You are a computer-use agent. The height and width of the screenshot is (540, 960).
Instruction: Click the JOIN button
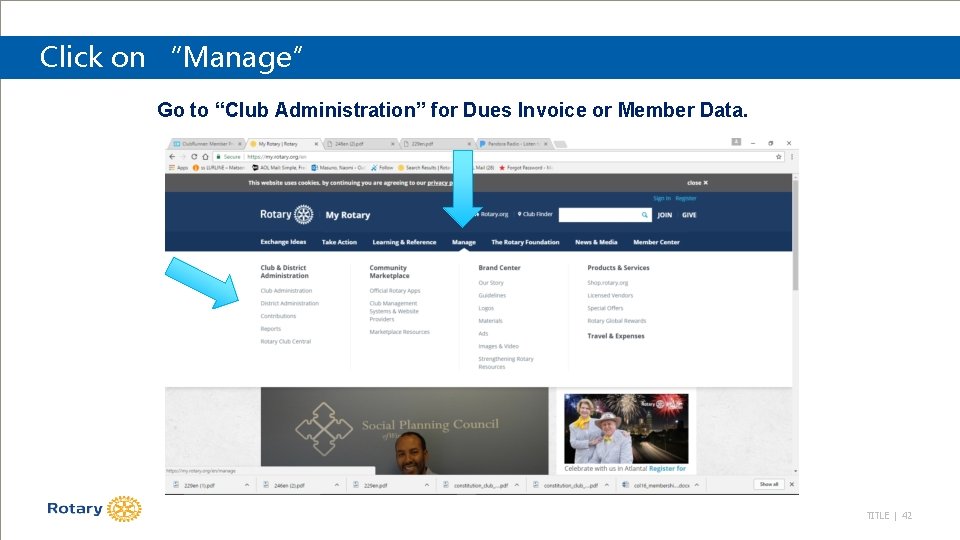pos(664,215)
